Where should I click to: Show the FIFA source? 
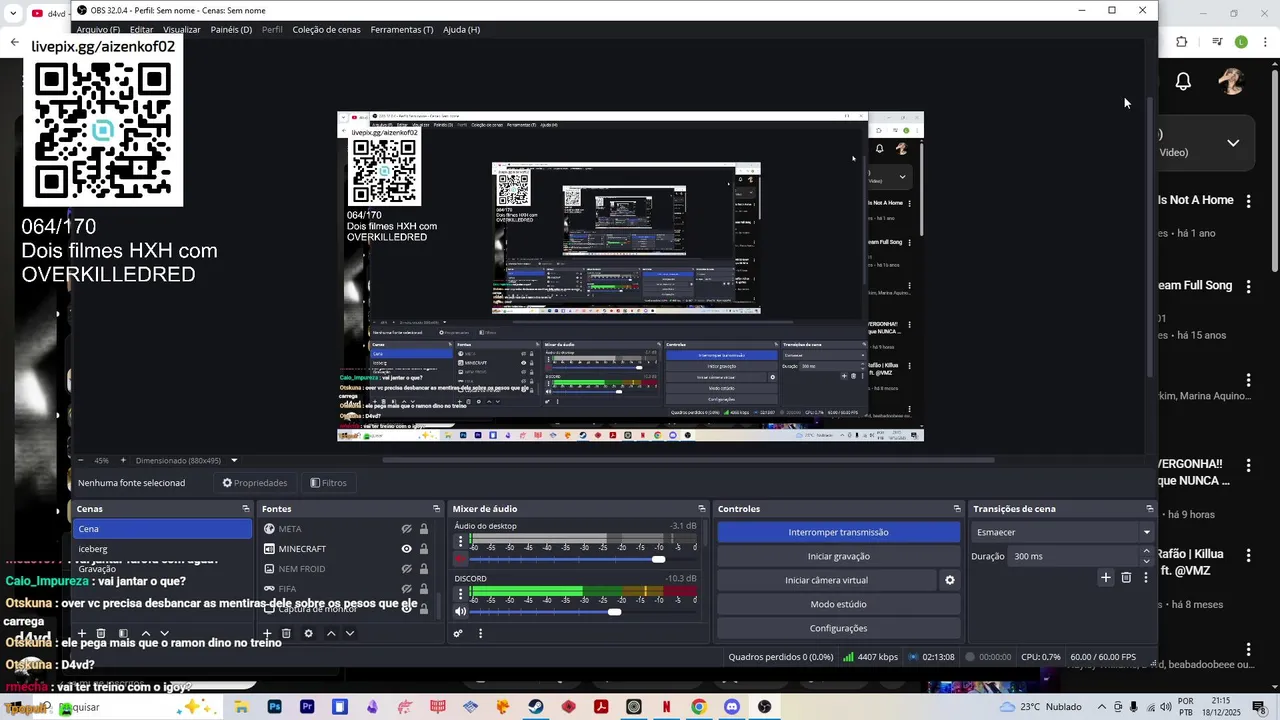click(x=407, y=589)
